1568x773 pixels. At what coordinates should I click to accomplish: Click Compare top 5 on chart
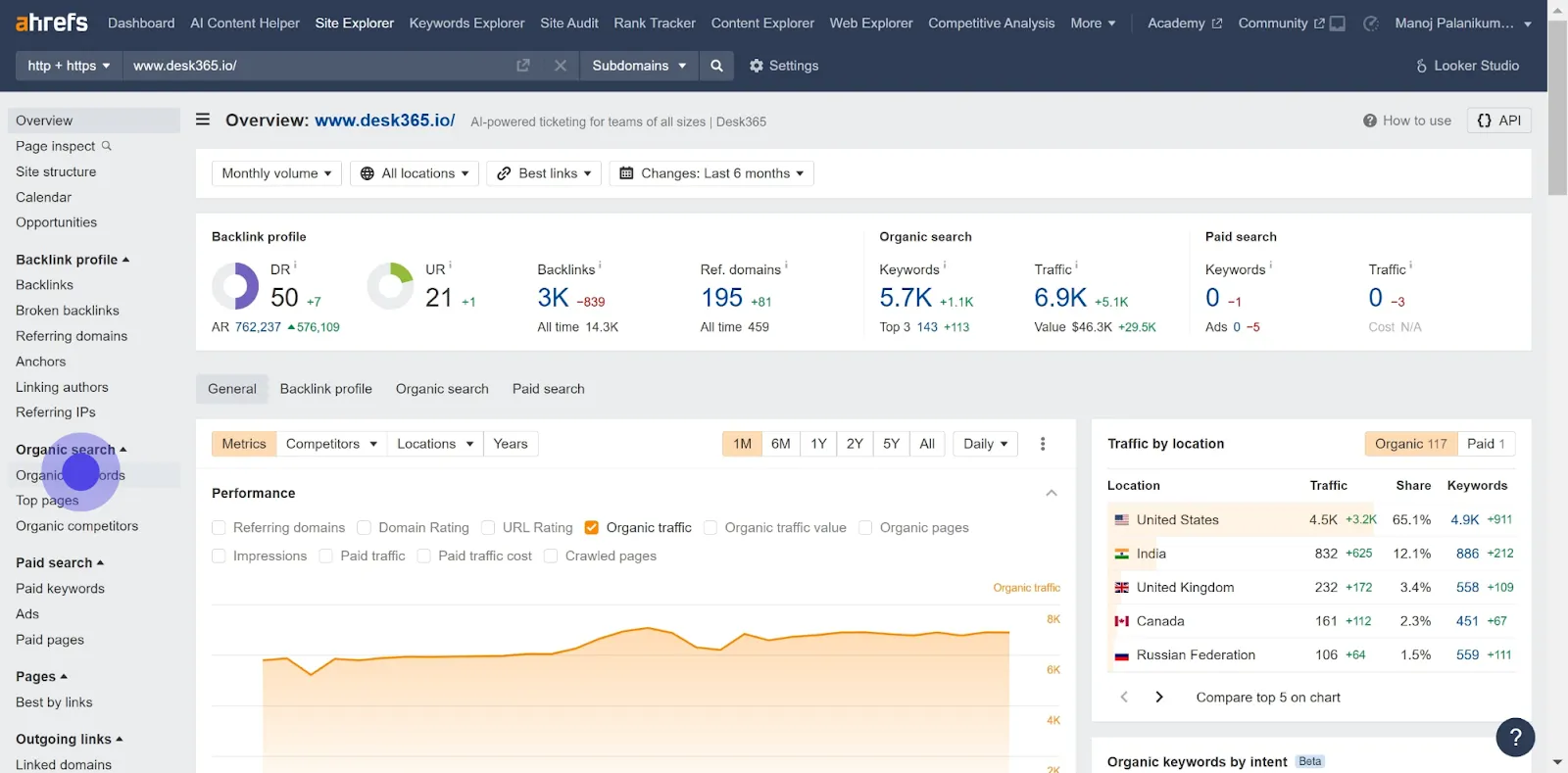[1268, 698]
